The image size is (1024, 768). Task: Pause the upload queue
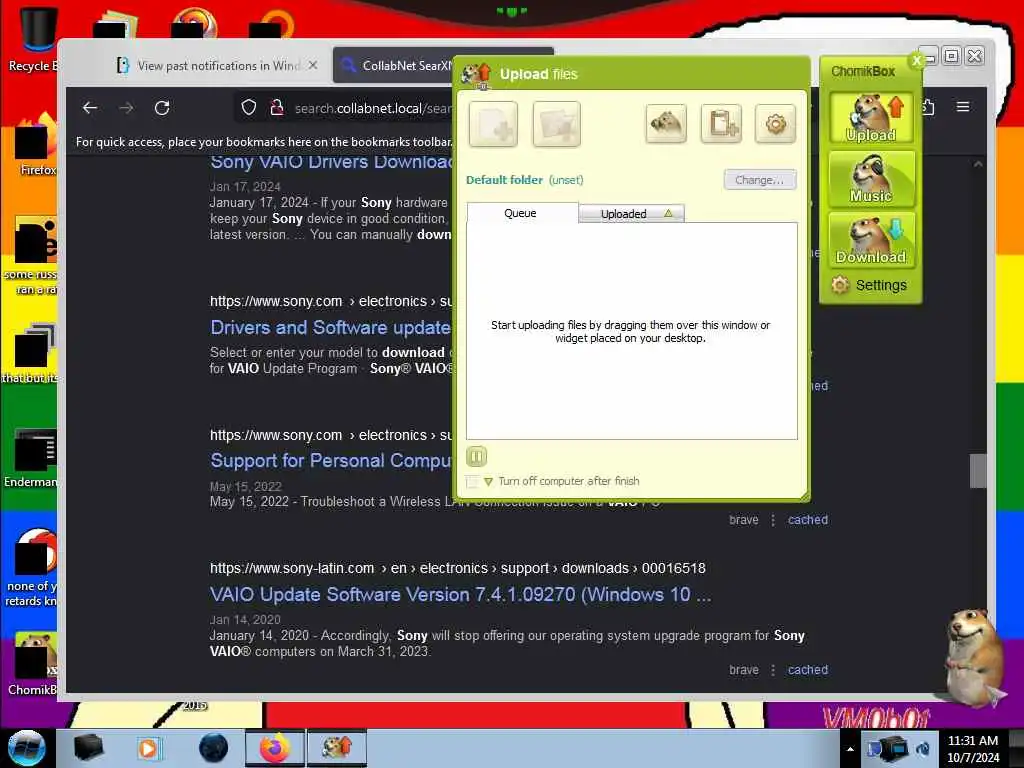click(x=477, y=456)
